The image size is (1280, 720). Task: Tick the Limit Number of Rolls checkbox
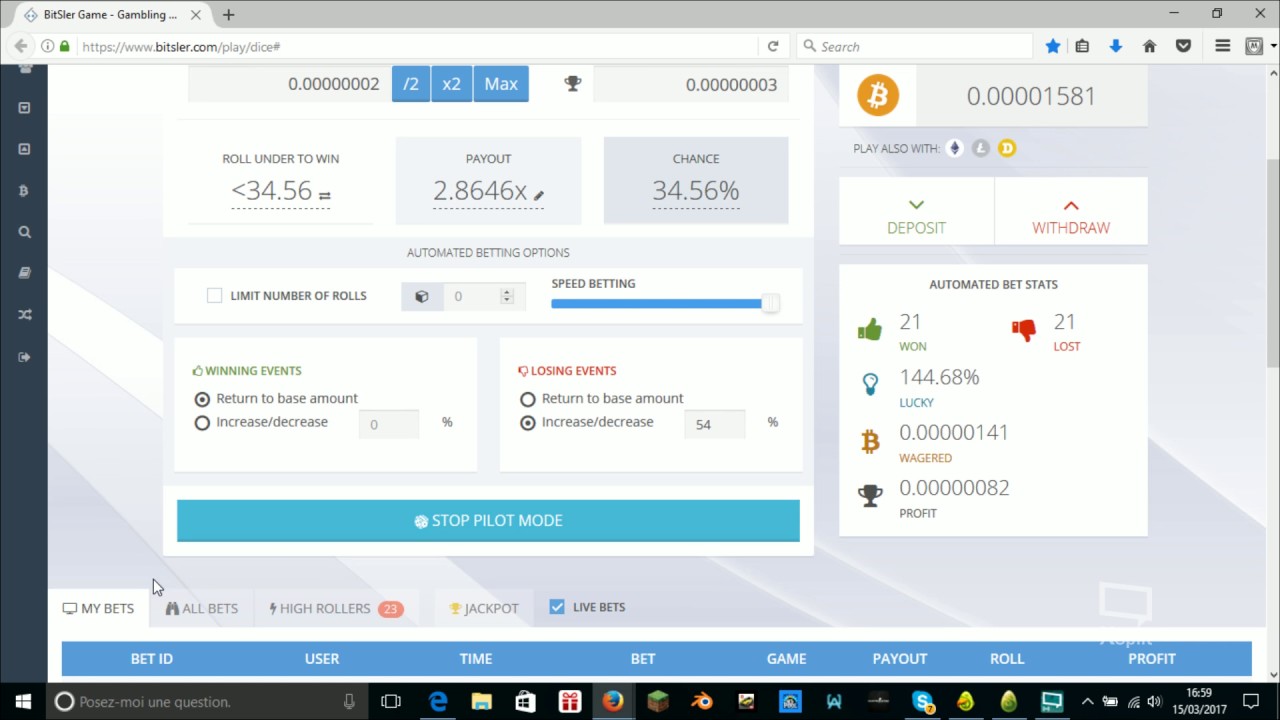(x=214, y=295)
